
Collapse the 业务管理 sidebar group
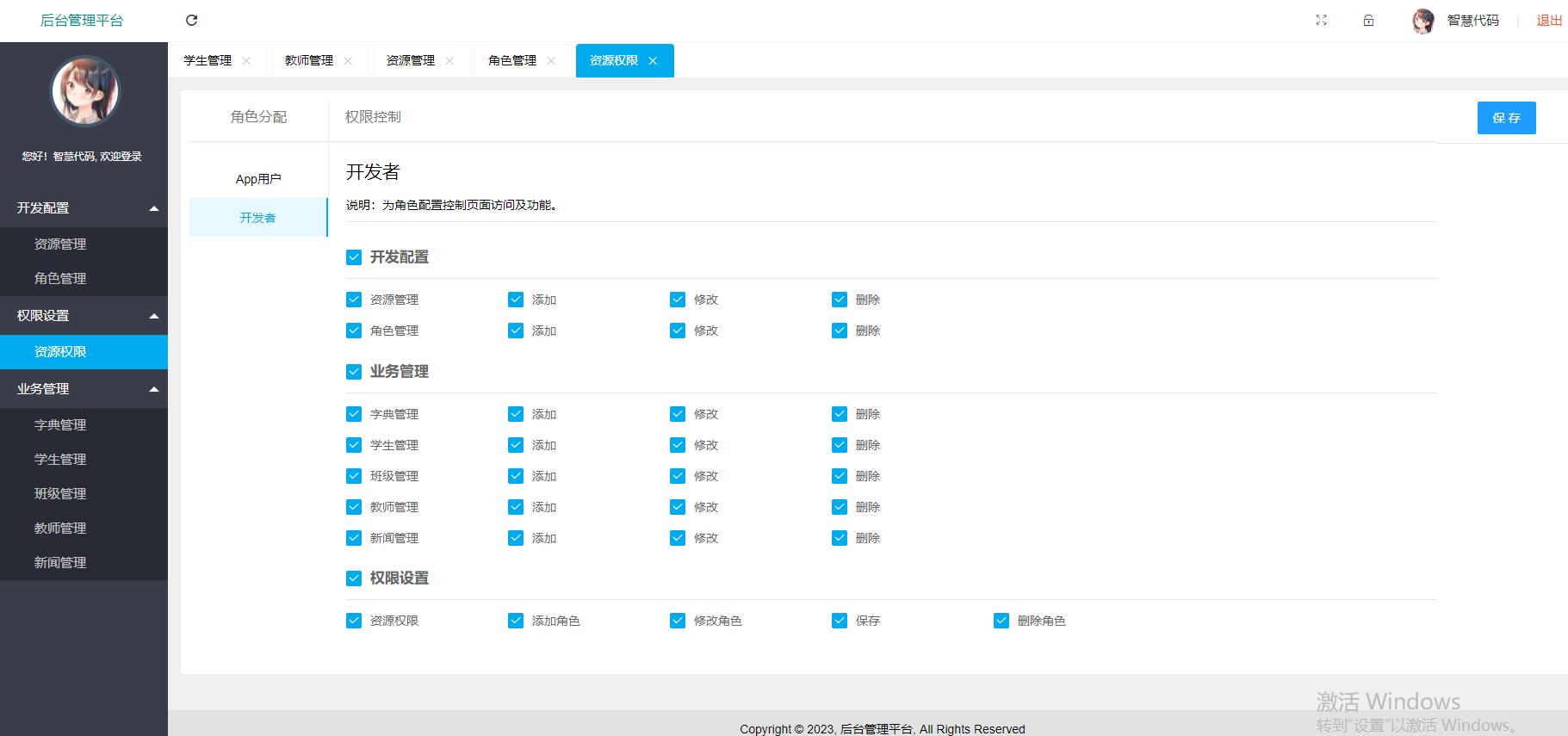[x=154, y=389]
